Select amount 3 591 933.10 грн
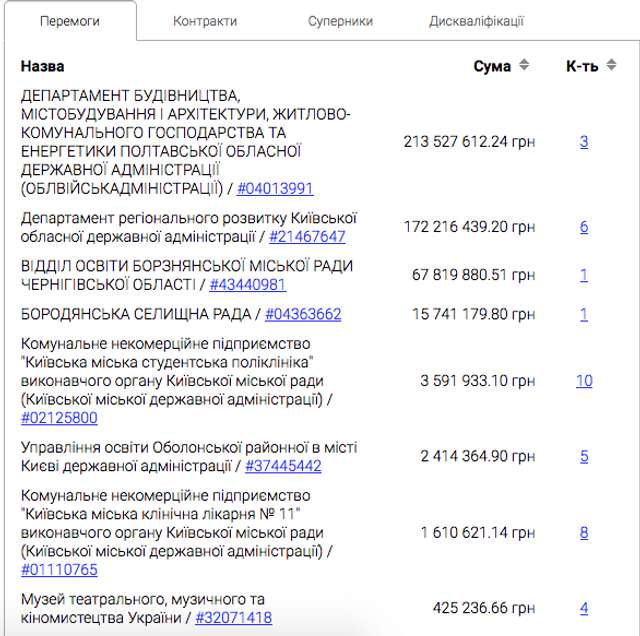This screenshot has width=640, height=636. [478, 381]
